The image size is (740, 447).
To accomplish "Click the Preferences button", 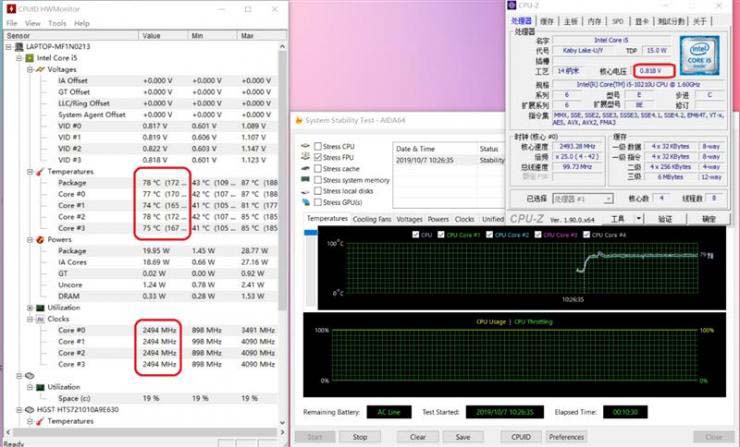I will click(x=566, y=437).
